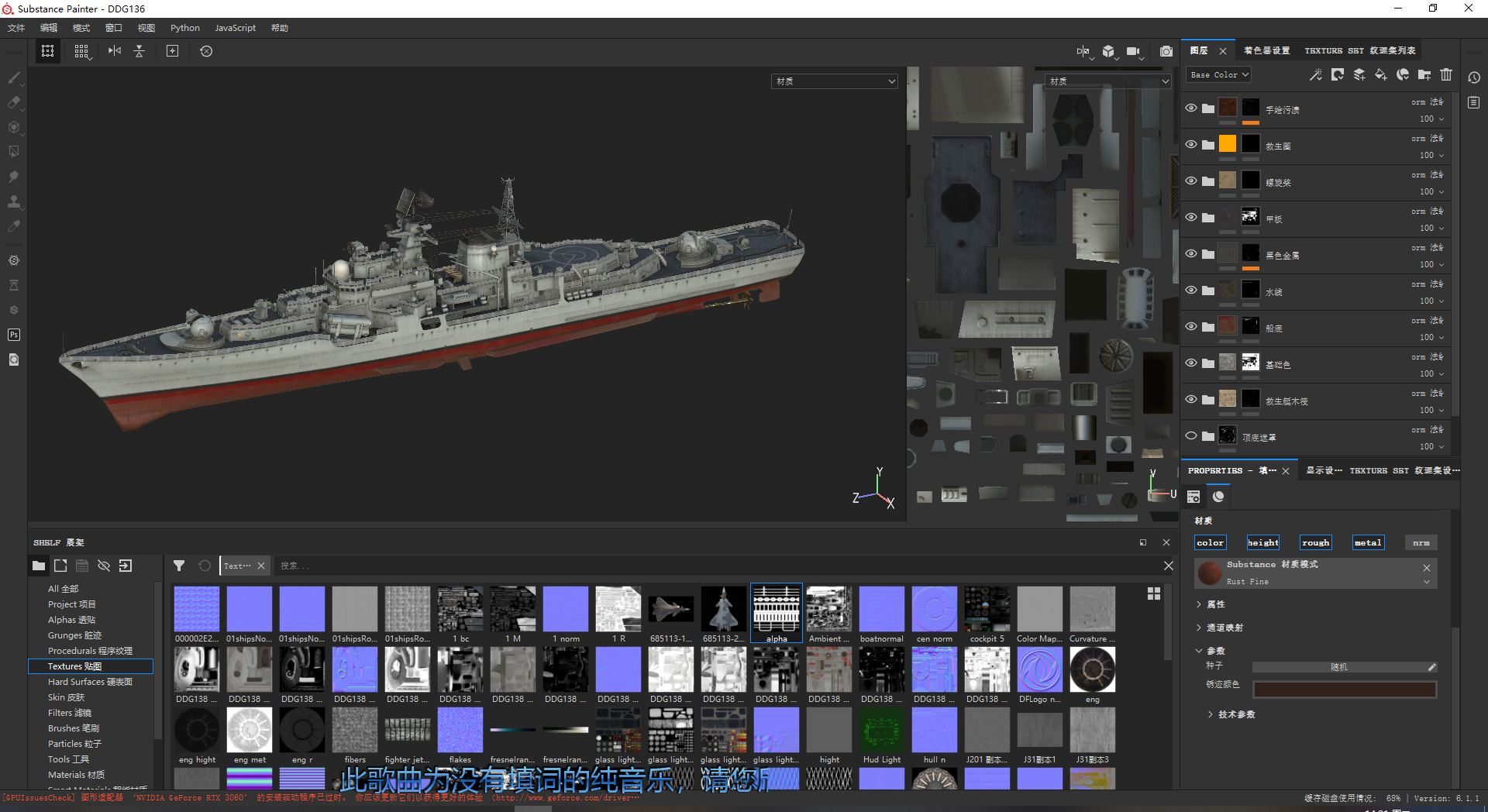Open the Log clipboard icon on right dock
Viewport: 1488px width, 812px height.
tap(1474, 102)
